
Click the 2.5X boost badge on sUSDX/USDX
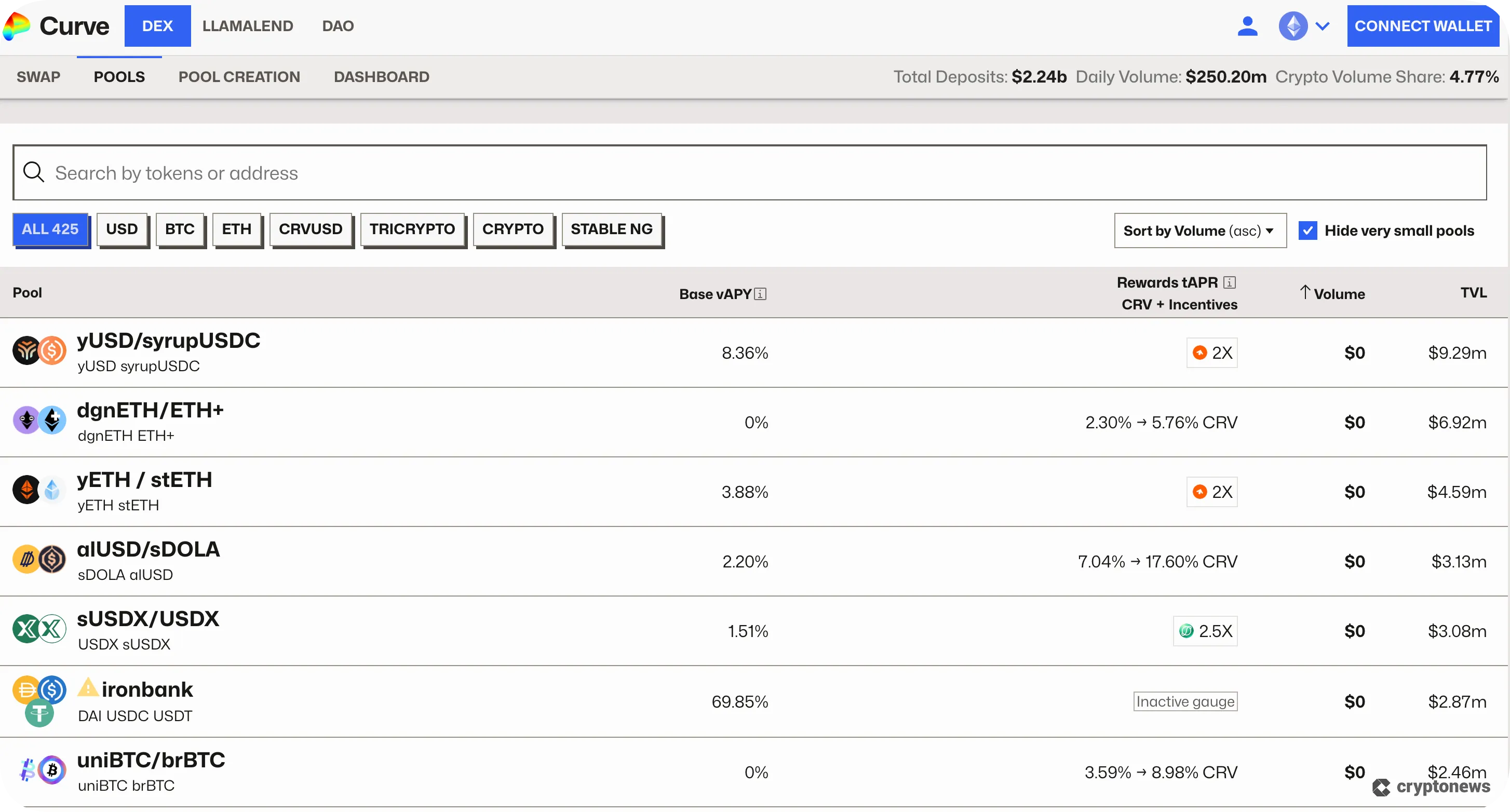pos(1205,631)
